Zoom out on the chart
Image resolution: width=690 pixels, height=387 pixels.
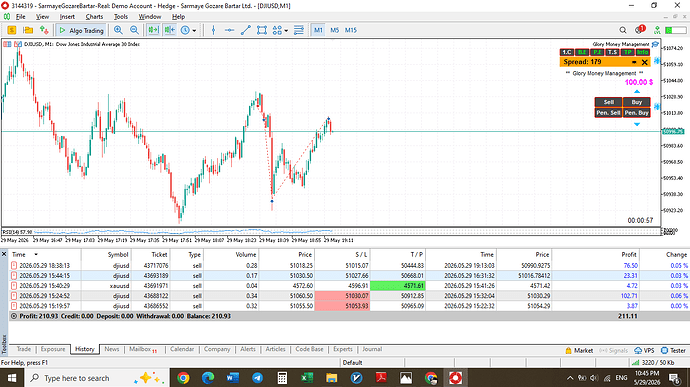coord(134,30)
